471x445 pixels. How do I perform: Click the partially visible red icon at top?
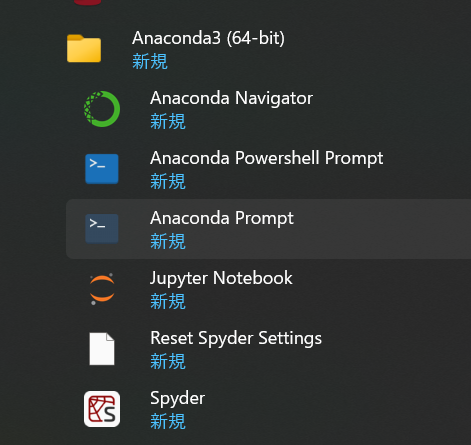[x=87, y=2]
